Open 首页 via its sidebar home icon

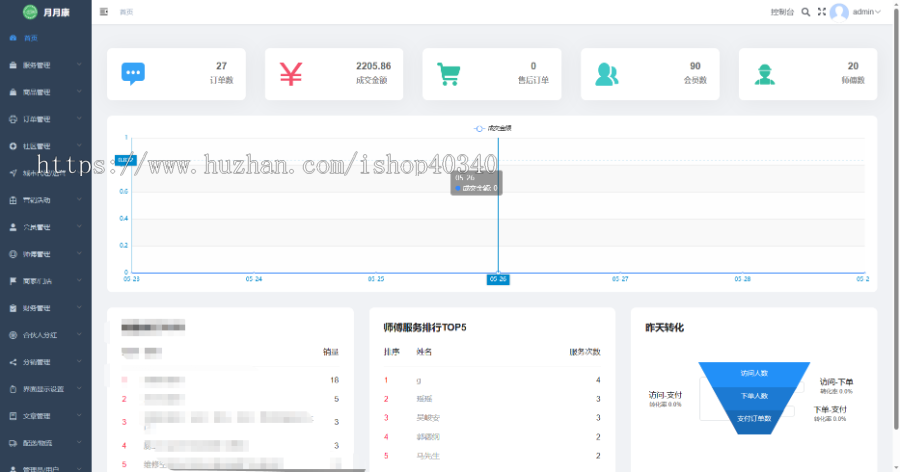[x=13, y=38]
